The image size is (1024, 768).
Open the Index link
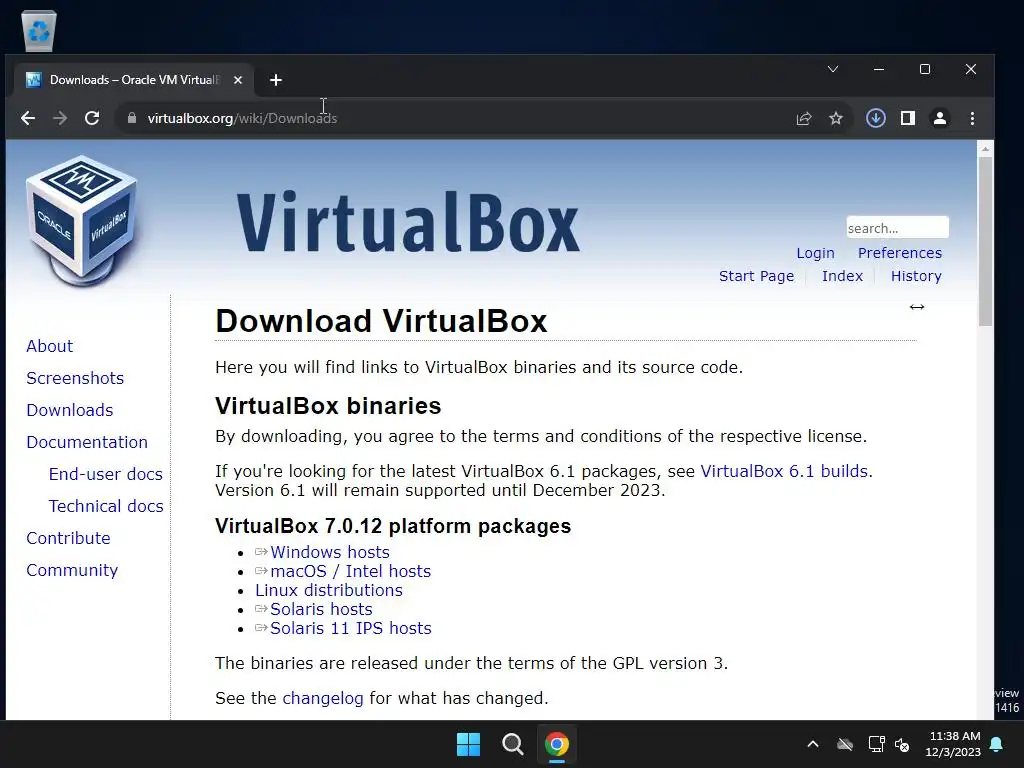(x=842, y=276)
